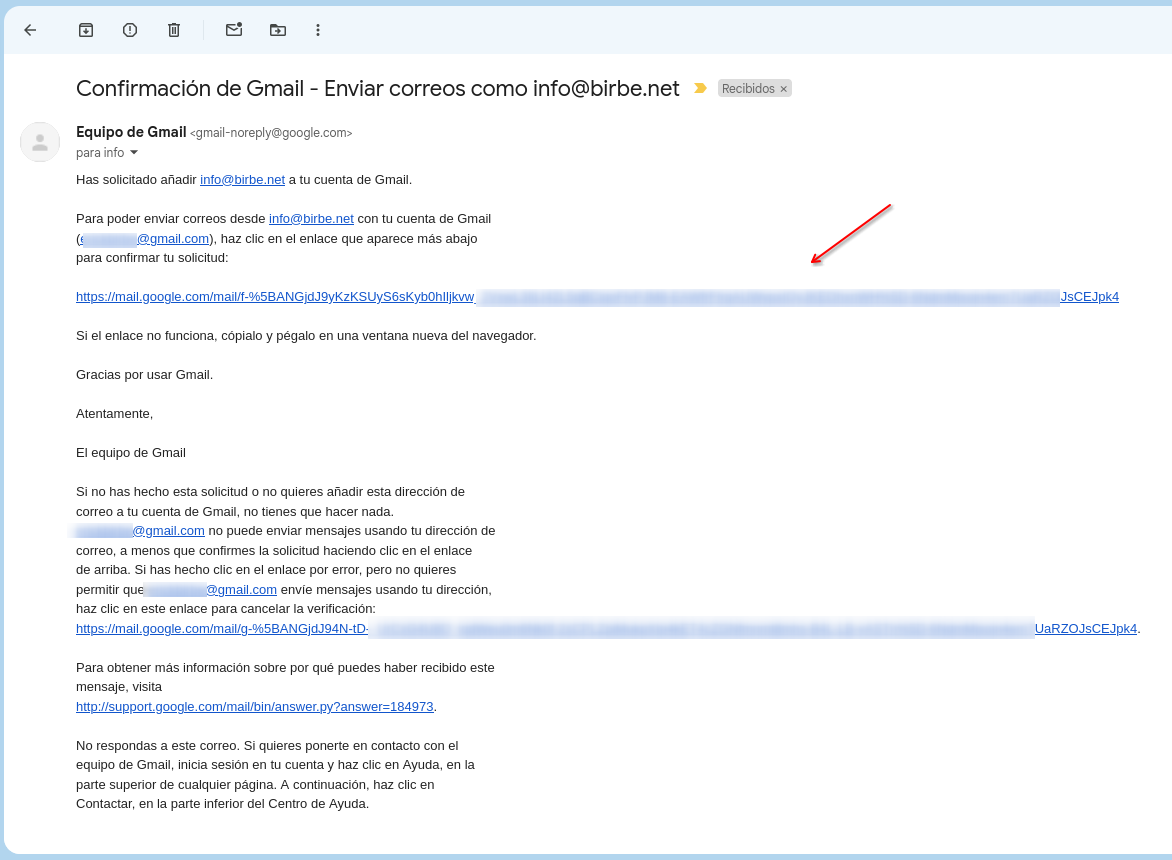This screenshot has width=1172, height=860.
Task: Click the line 'para confirmar tu solicitud:'
Action: click(x=152, y=258)
